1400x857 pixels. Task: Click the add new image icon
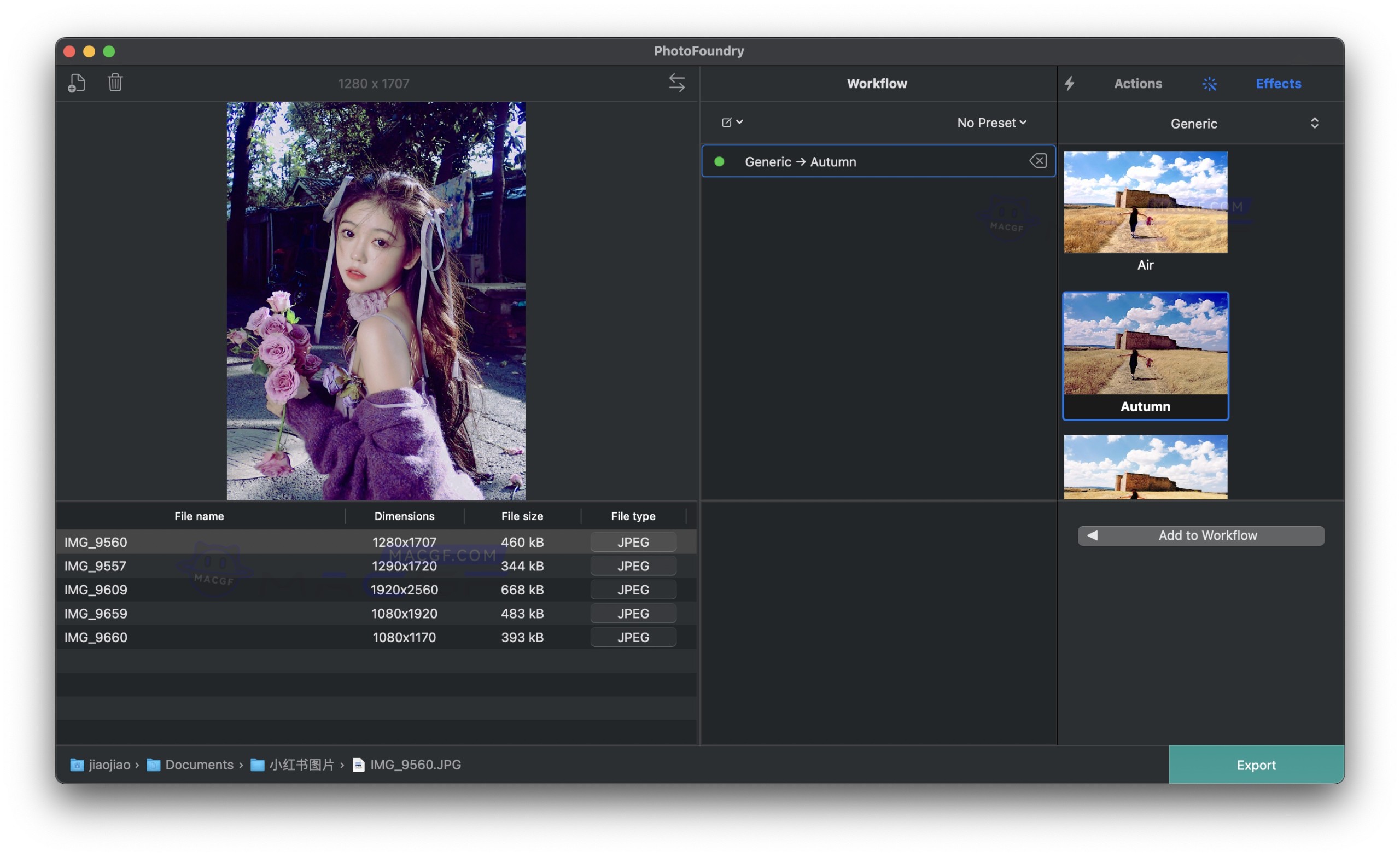[x=77, y=83]
